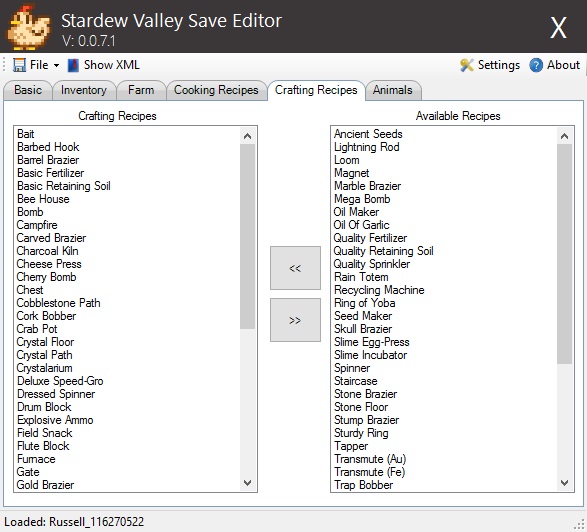
Task: Select Tapper recipe
Action: [x=351, y=446]
